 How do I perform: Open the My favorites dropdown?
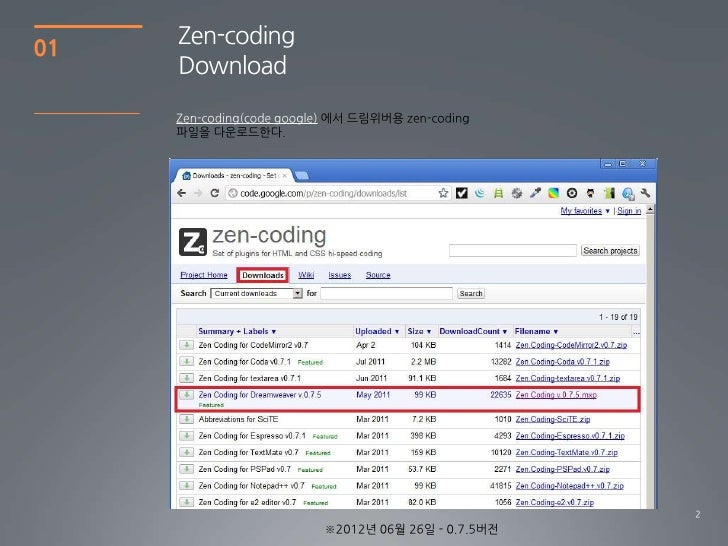(585, 211)
